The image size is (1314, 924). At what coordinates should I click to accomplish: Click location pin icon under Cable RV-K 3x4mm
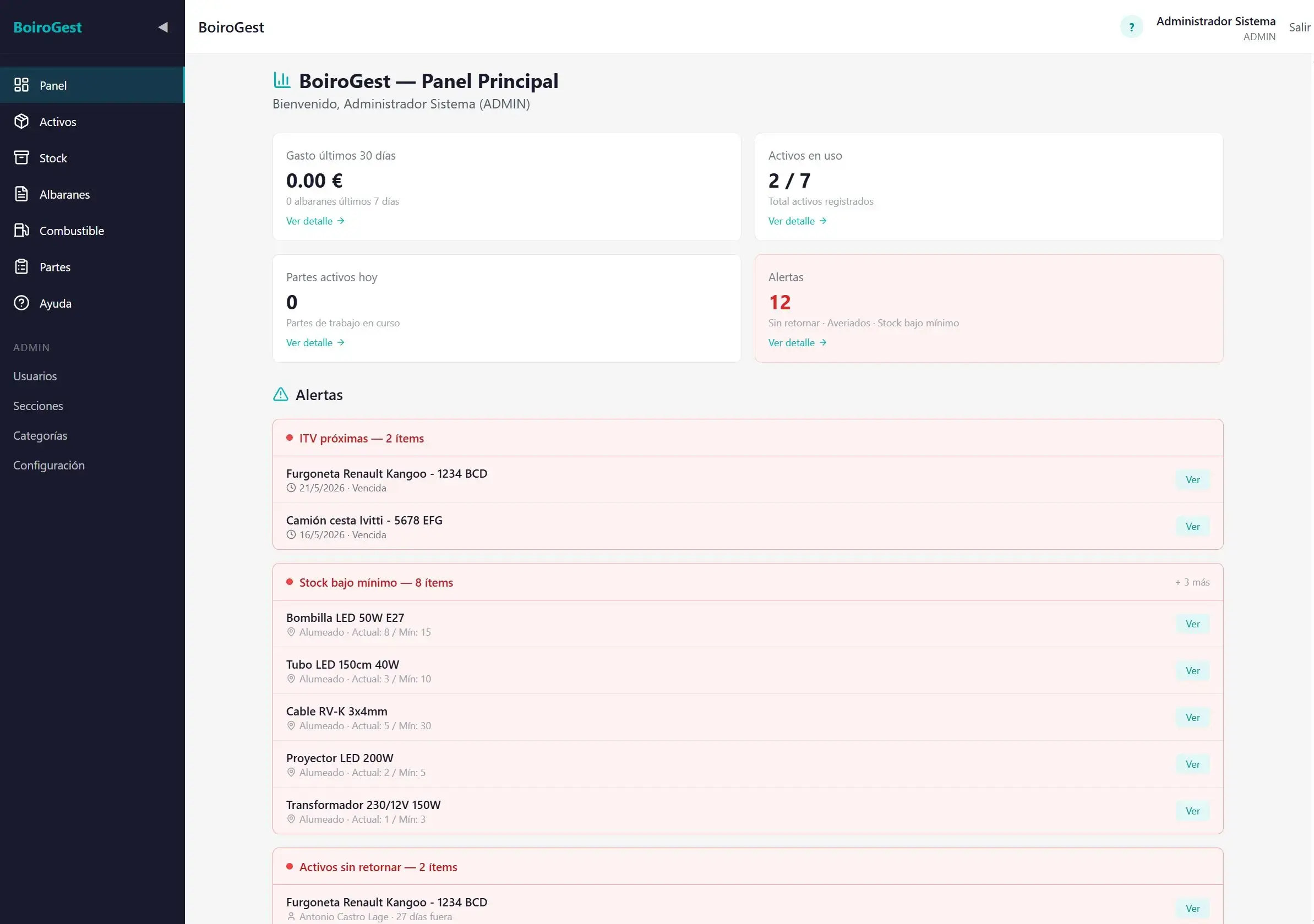(291, 726)
